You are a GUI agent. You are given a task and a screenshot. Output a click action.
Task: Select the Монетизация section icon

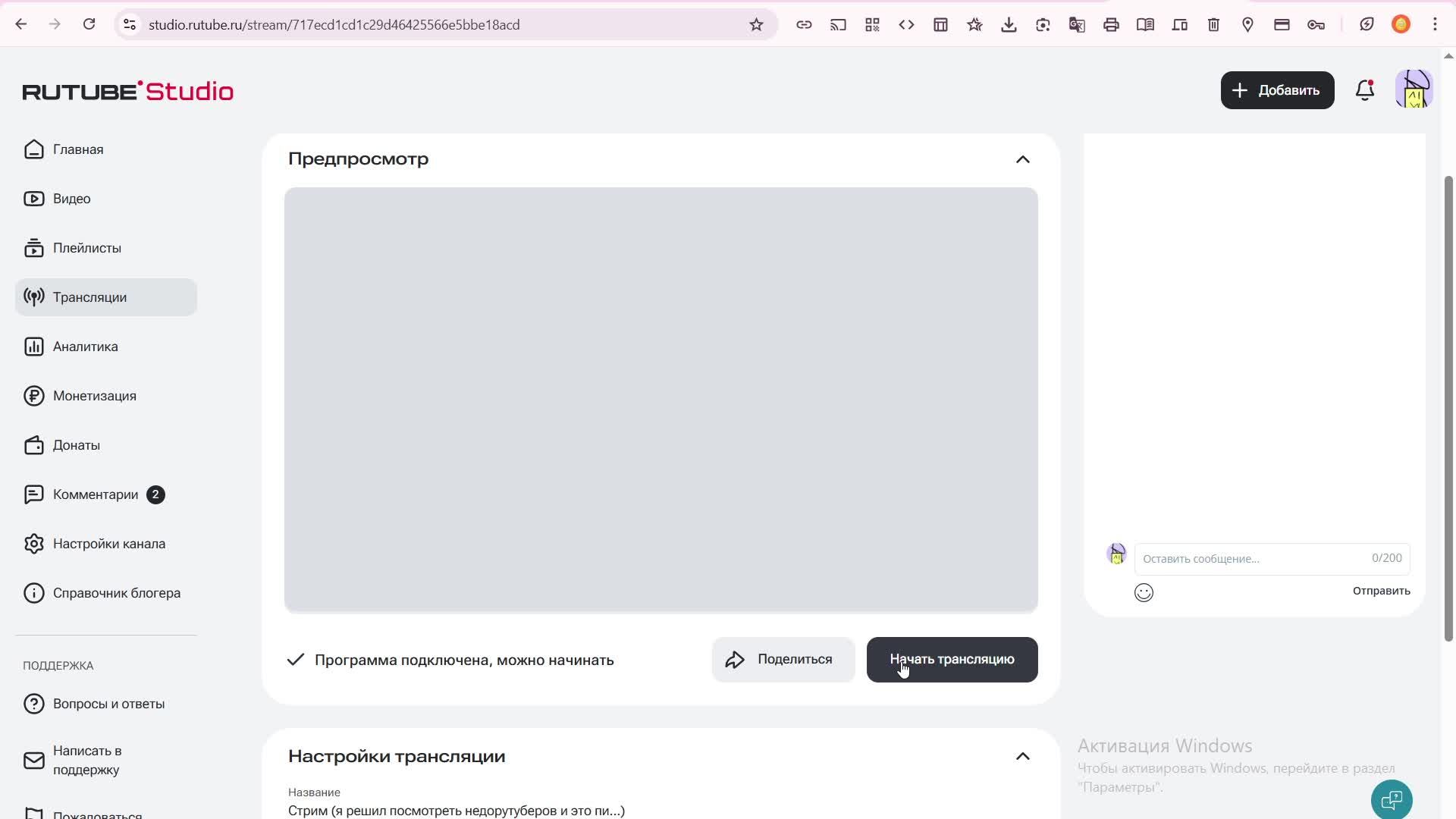coord(35,395)
